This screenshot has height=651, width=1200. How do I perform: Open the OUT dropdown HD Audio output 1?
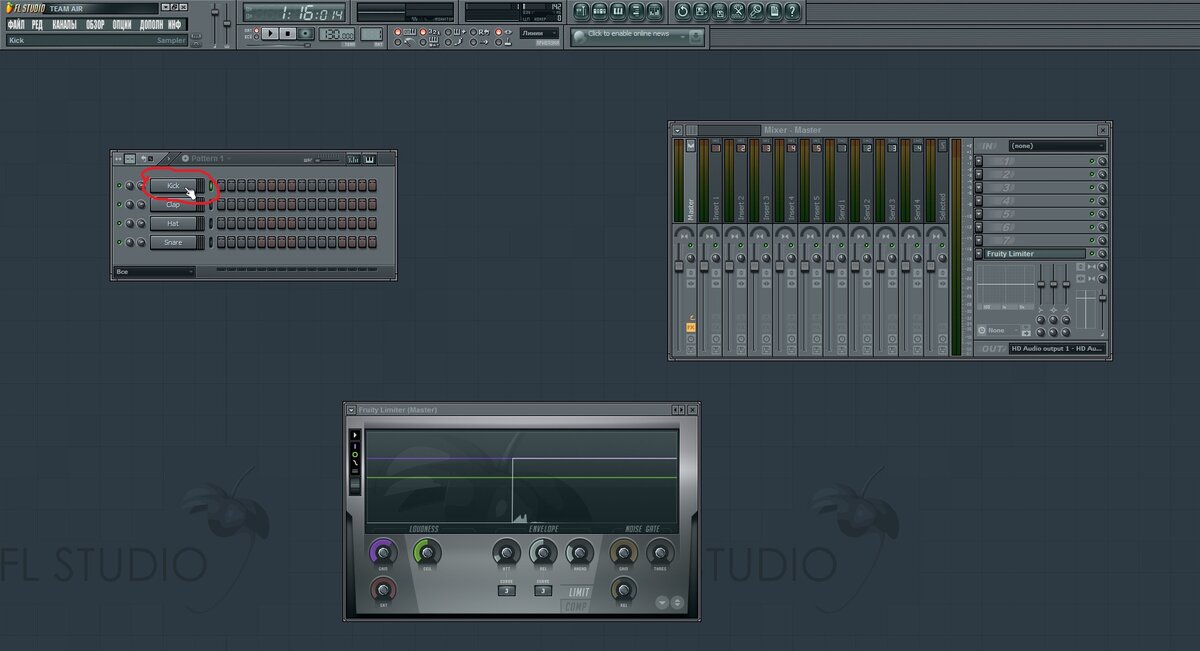tap(1057, 349)
